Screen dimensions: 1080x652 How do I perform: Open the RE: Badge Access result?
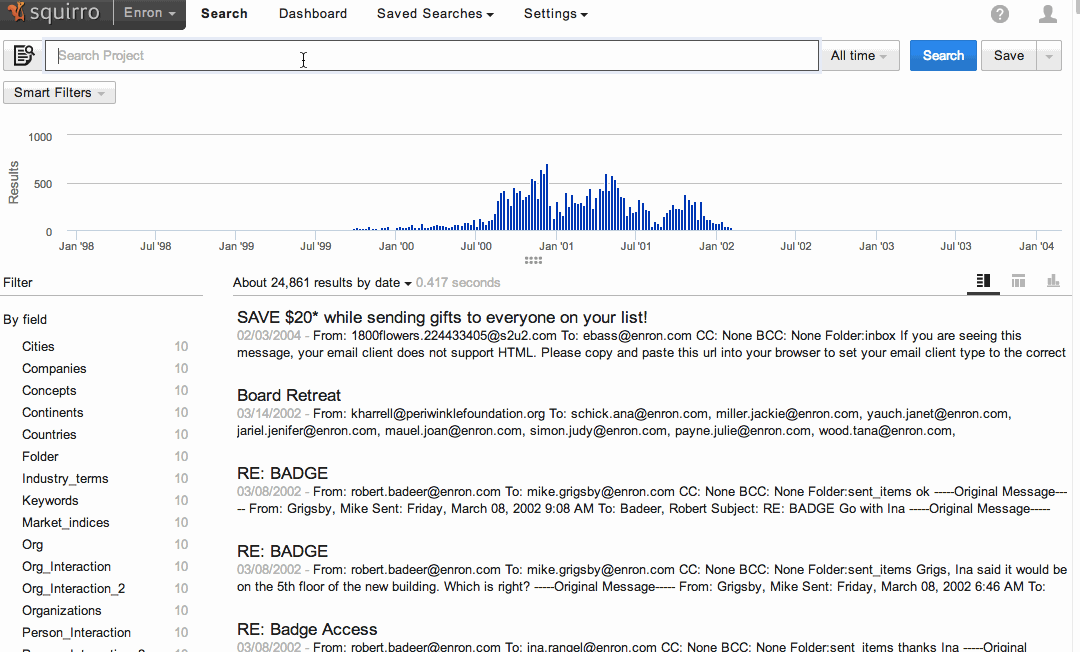pos(307,629)
